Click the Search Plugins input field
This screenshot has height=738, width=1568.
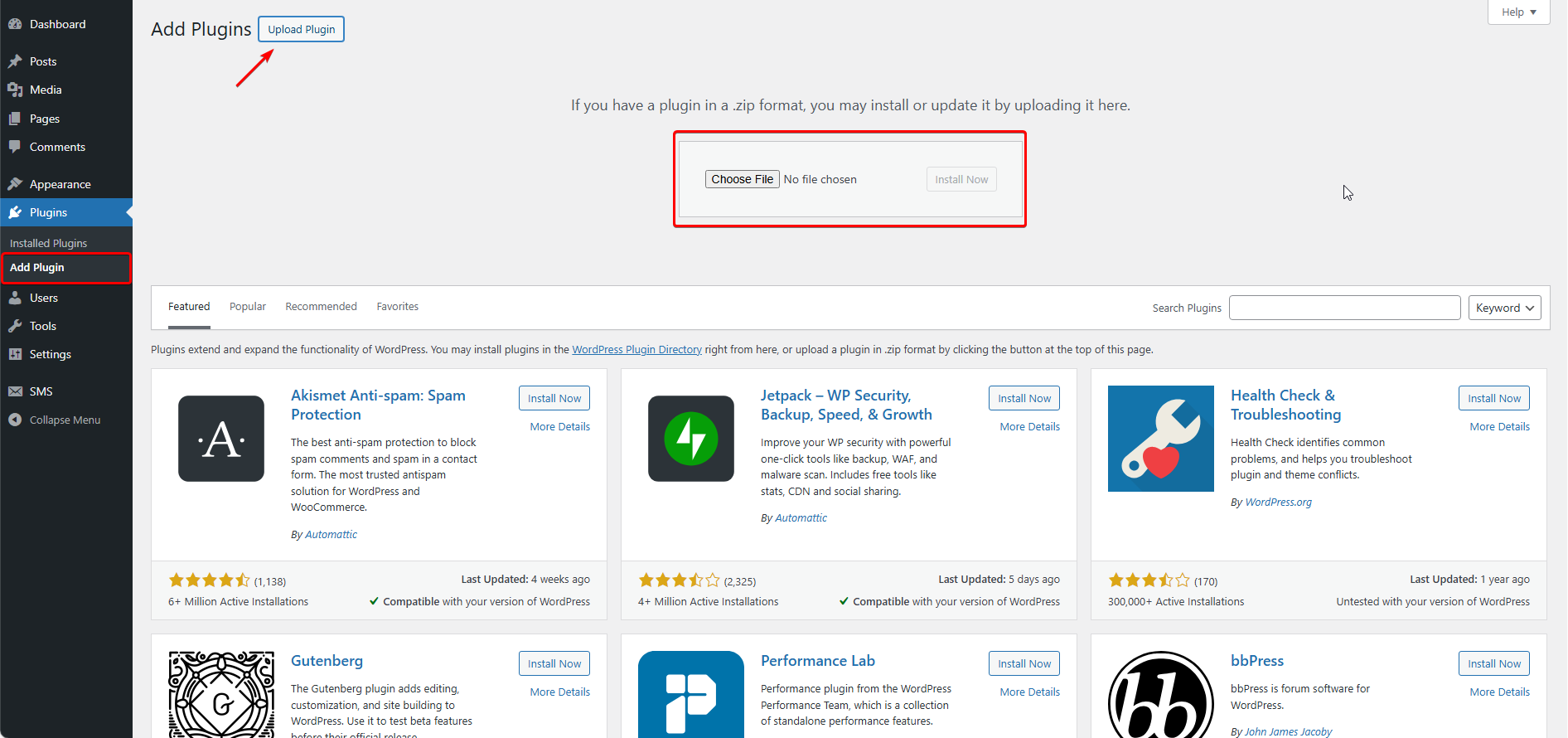pyautogui.click(x=1344, y=308)
